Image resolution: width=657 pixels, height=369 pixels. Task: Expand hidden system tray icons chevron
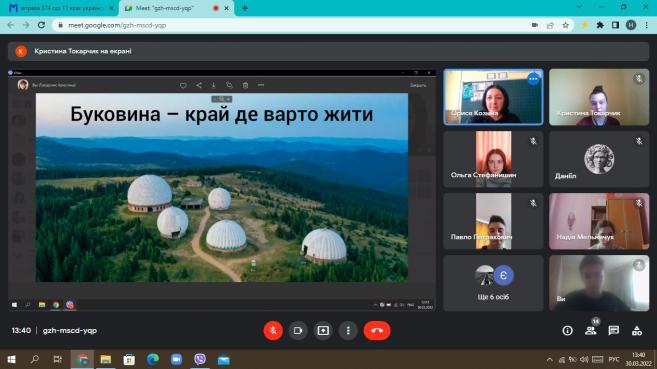coord(549,360)
